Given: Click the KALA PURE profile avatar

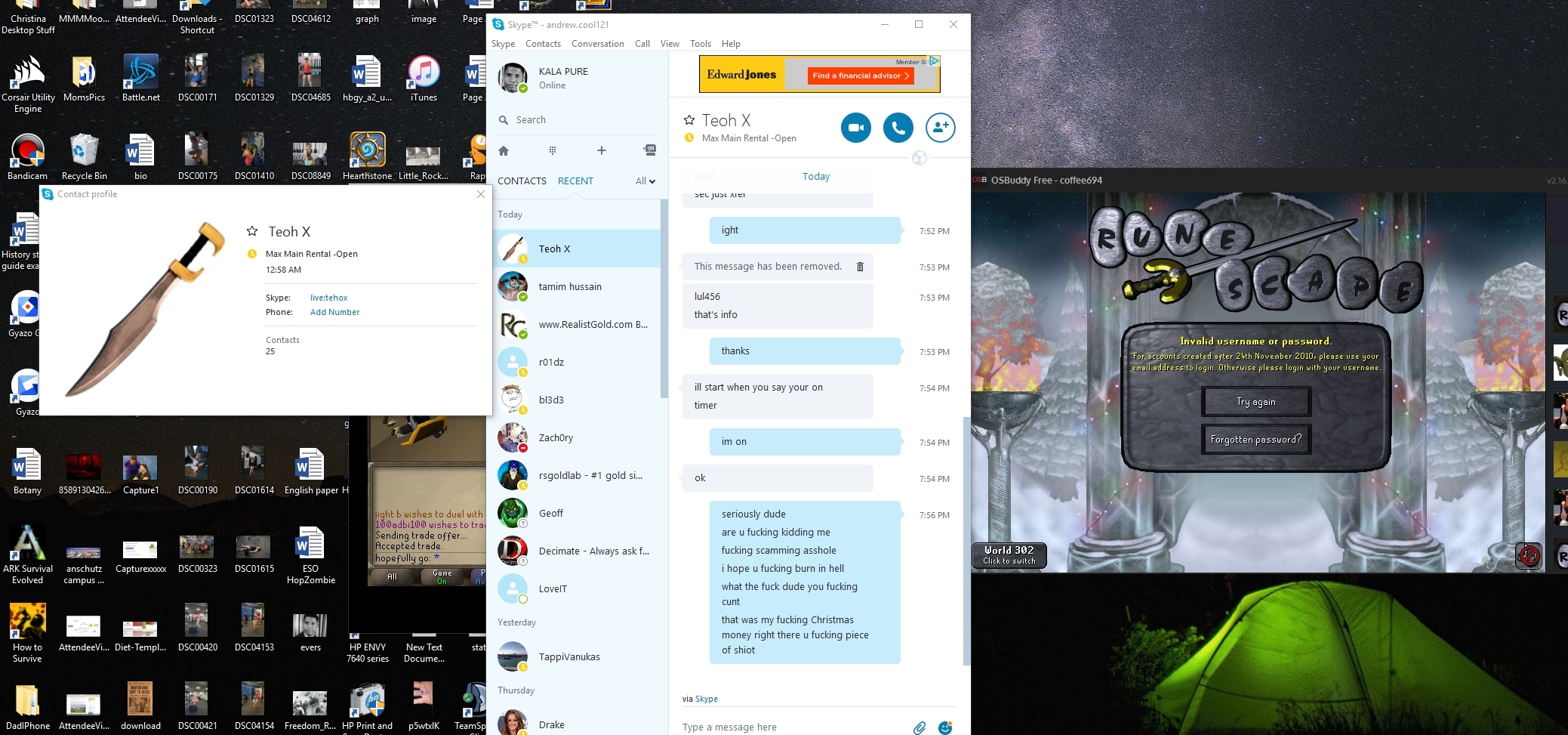Looking at the screenshot, I should [x=513, y=79].
